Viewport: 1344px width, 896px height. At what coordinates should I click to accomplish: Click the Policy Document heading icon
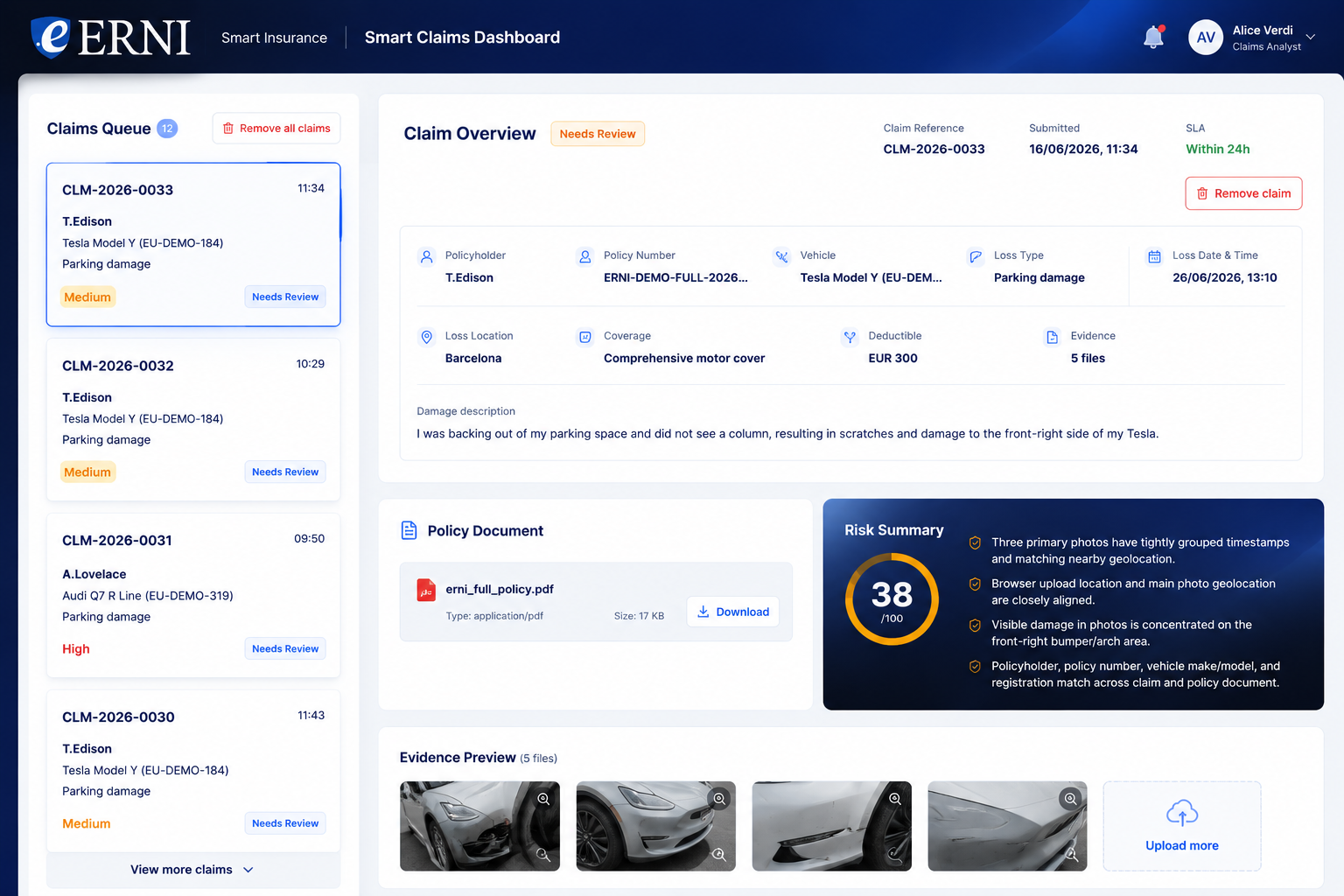pyautogui.click(x=409, y=530)
